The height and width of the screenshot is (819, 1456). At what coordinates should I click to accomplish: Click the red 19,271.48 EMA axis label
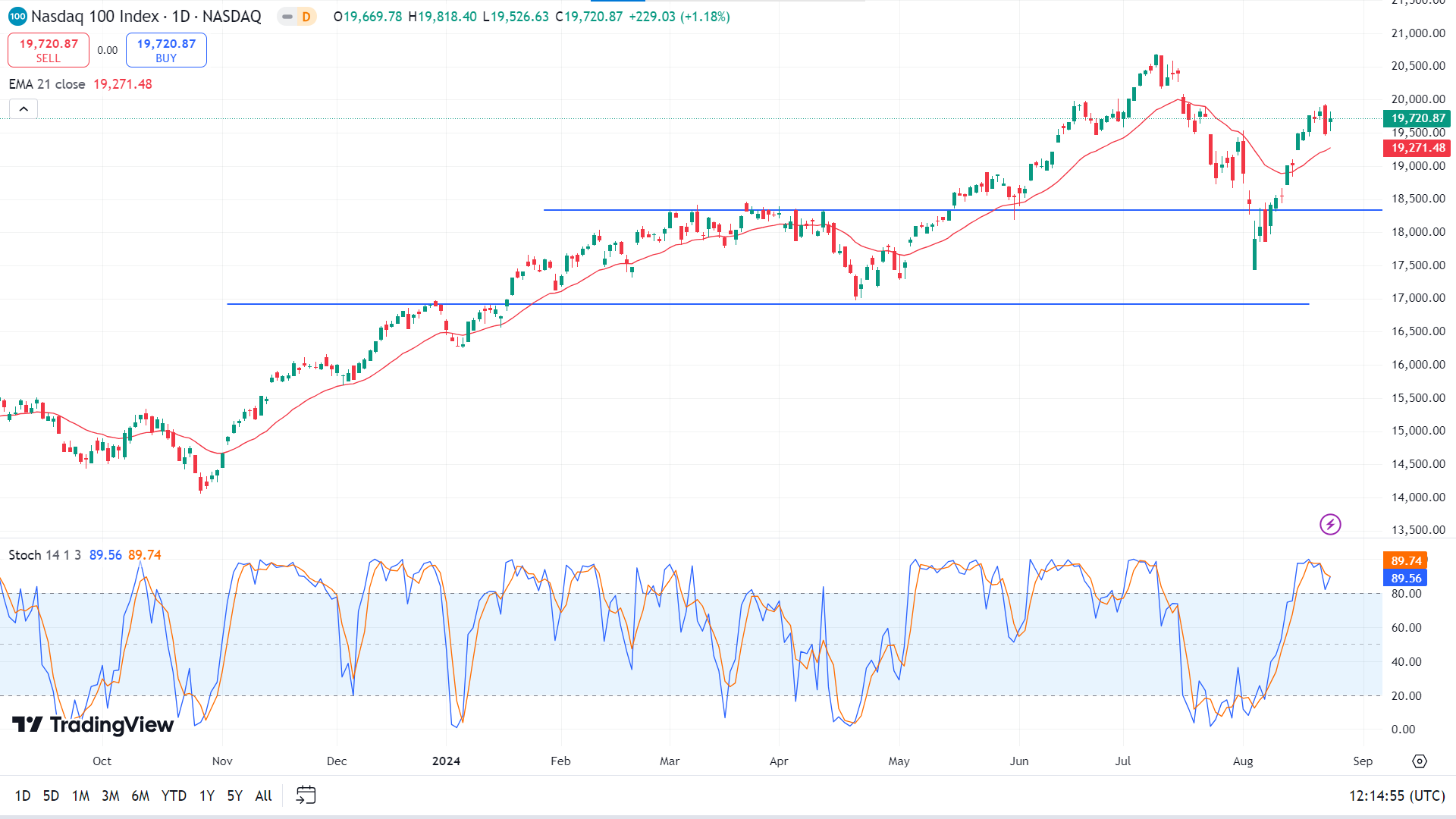pyautogui.click(x=1417, y=148)
